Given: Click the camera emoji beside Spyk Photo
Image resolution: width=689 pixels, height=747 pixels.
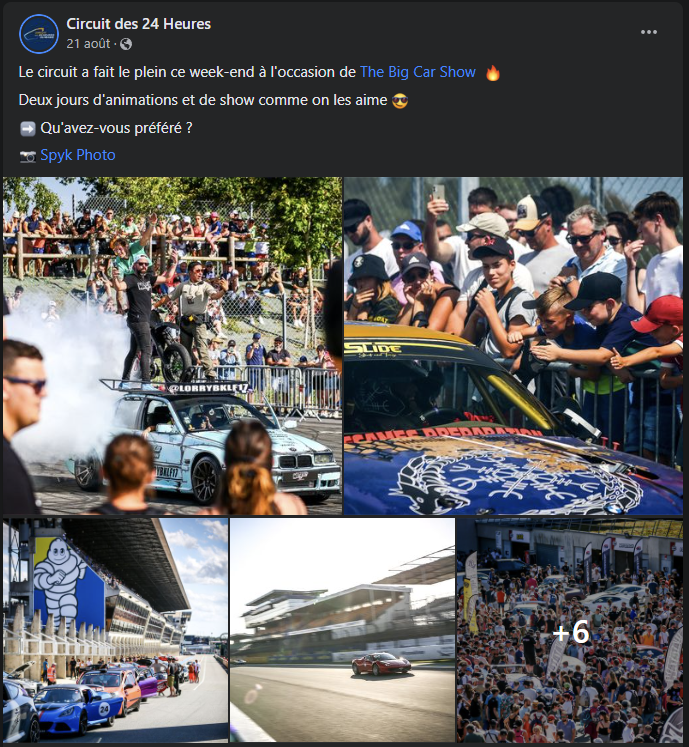Looking at the screenshot, I should tap(28, 156).
